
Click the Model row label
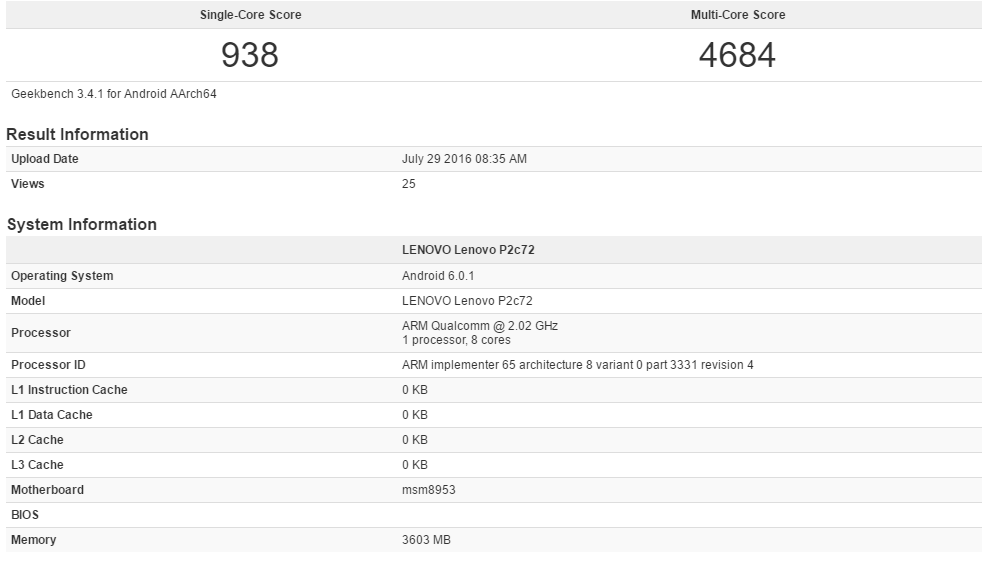(28, 301)
